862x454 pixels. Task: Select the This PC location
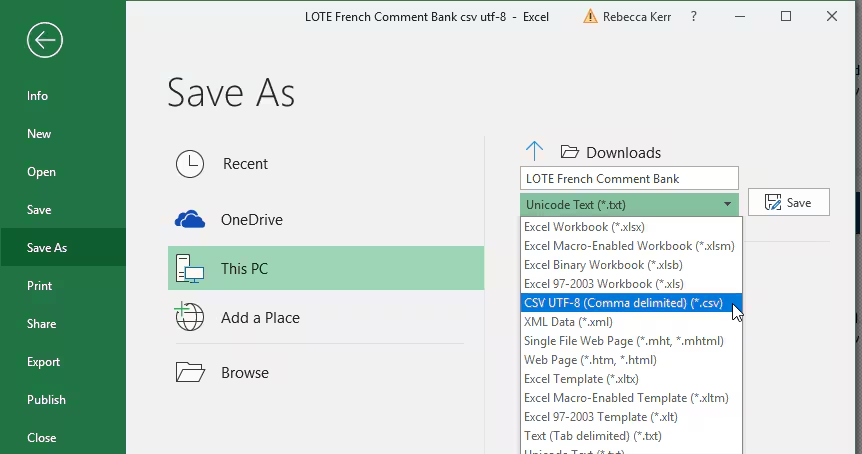tap(325, 268)
